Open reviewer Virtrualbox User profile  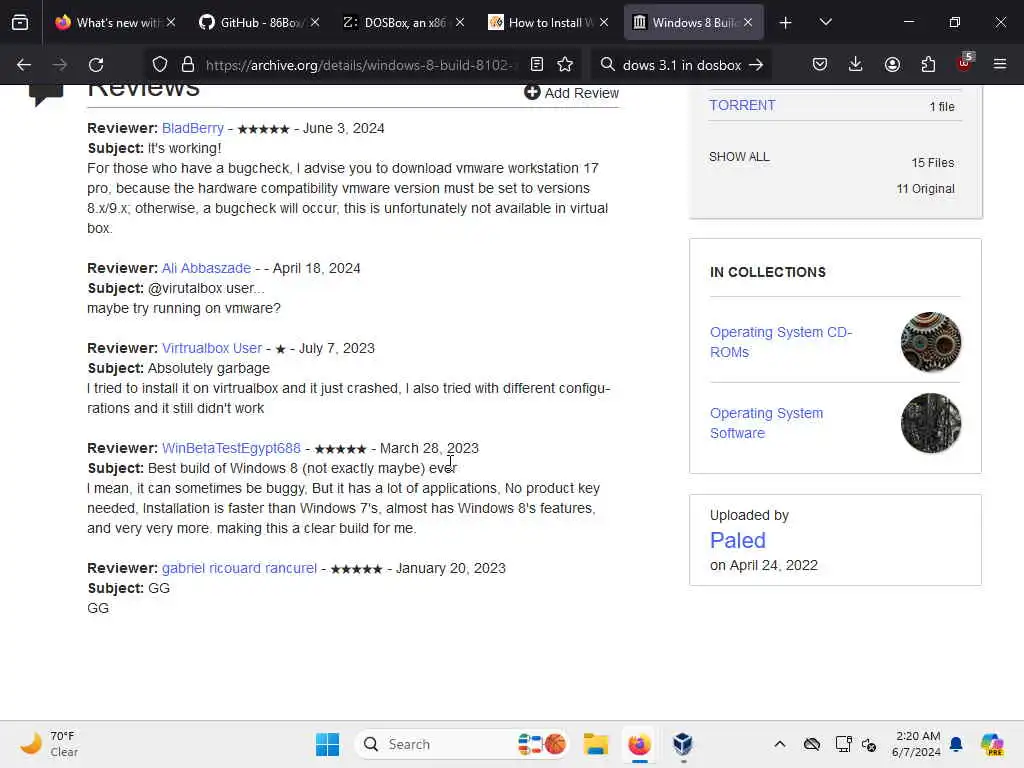click(x=212, y=348)
